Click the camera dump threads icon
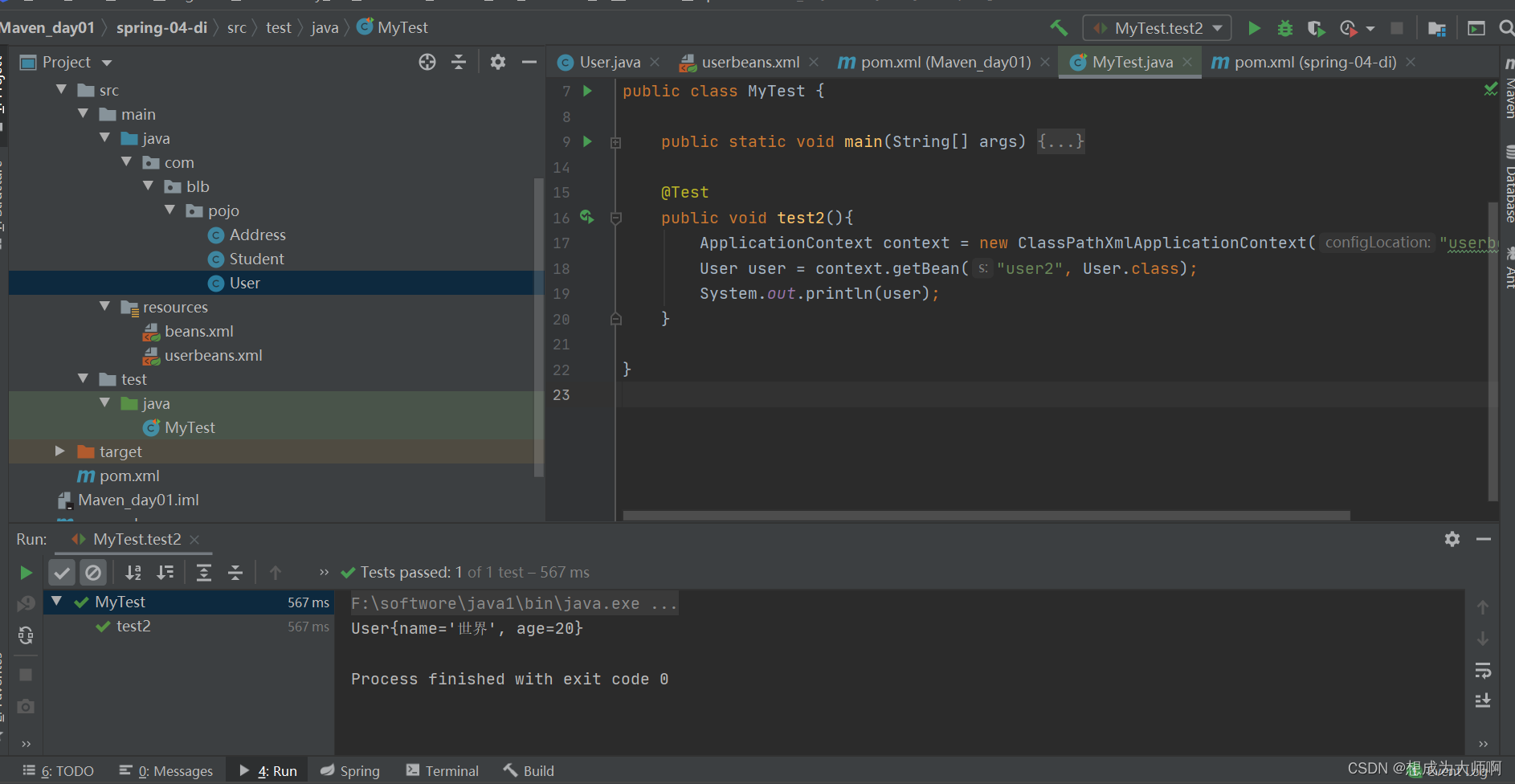Screen dimensions: 1515x784 click(26, 706)
